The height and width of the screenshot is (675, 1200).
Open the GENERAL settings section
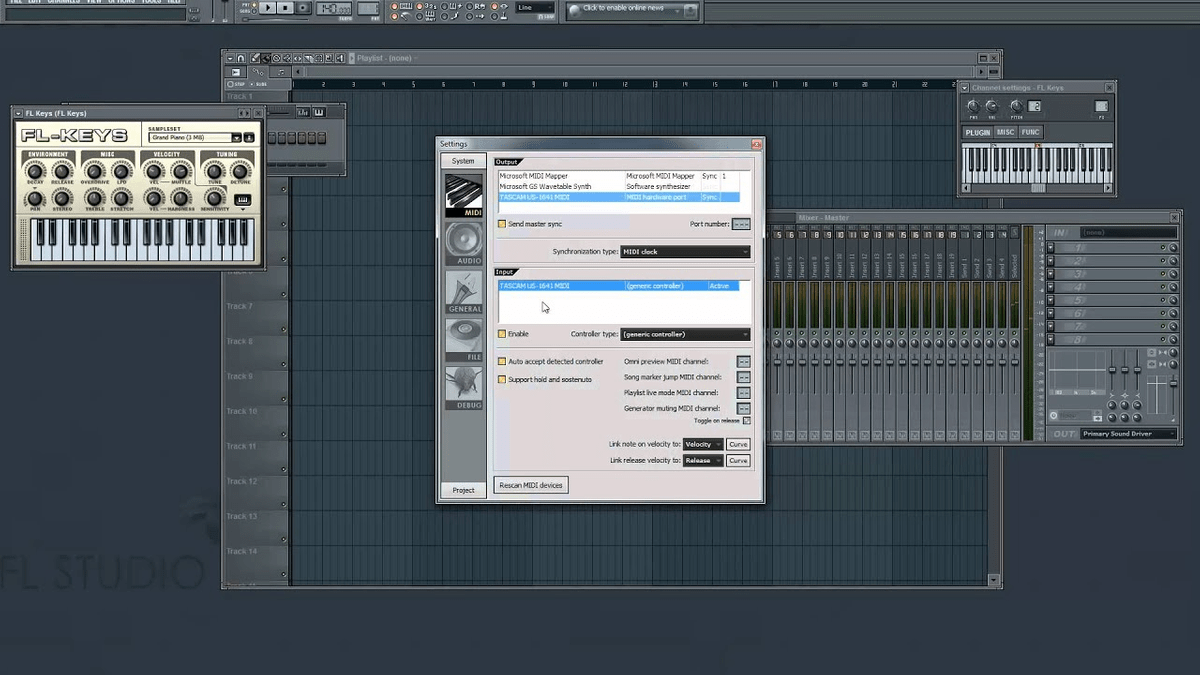(463, 292)
